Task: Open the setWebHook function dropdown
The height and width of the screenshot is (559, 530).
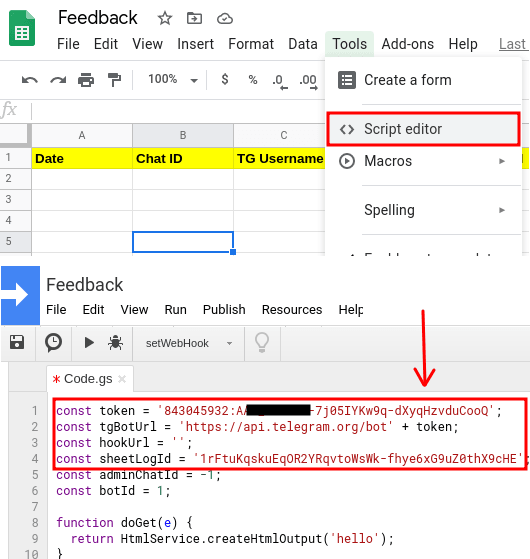Action: click(x=189, y=343)
